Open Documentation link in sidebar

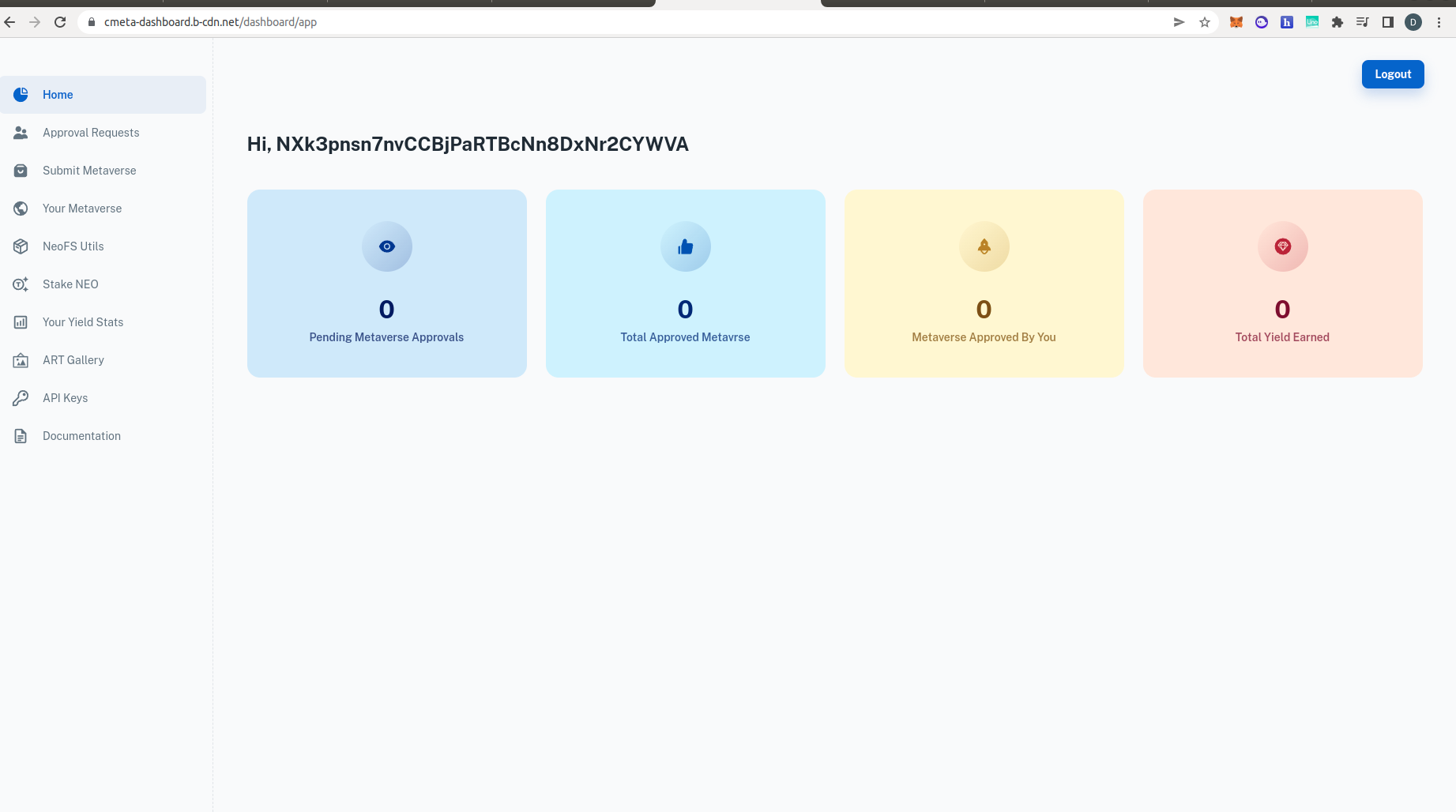pyautogui.click(x=103, y=436)
